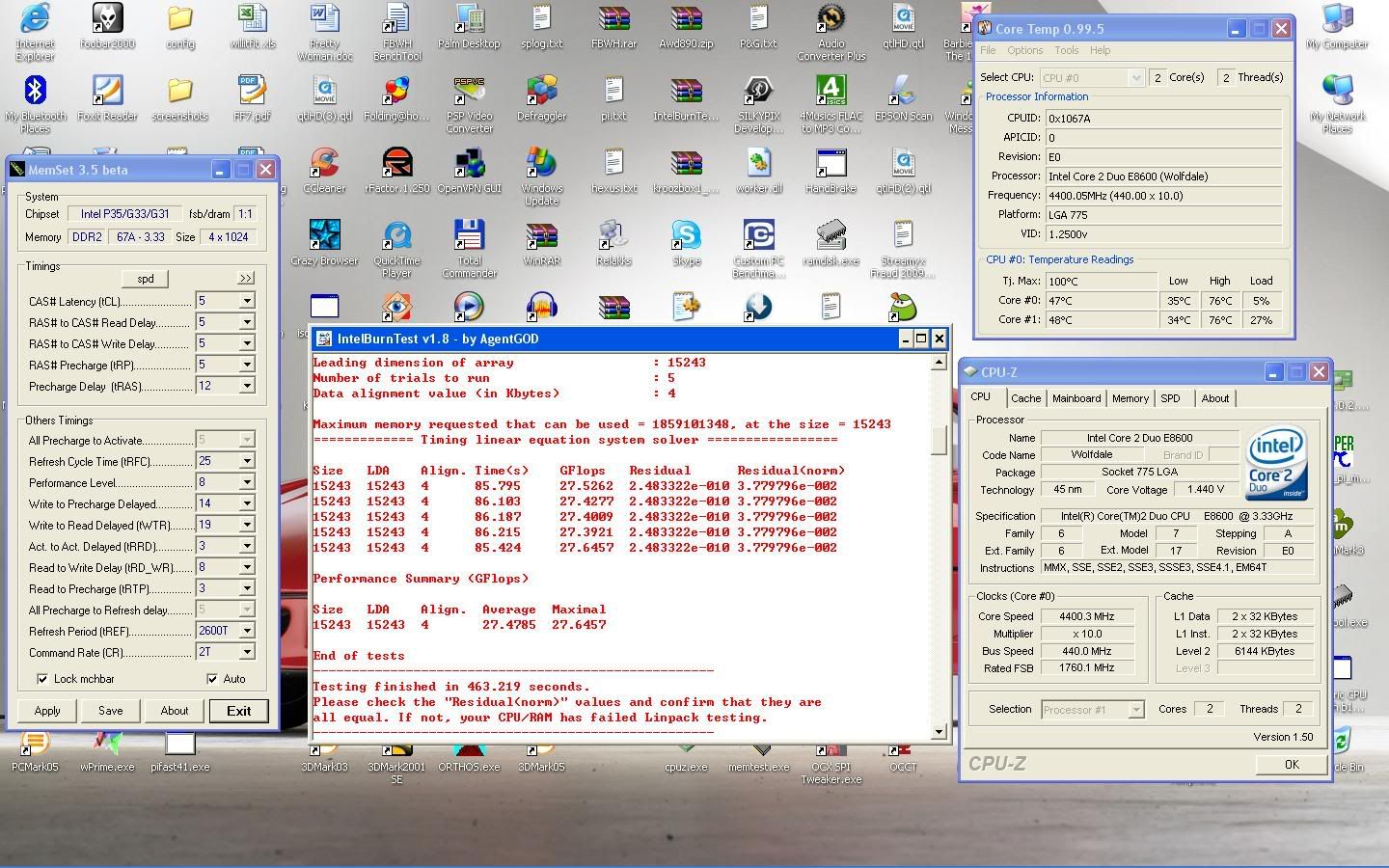Open the Defraggler desktop shortcut
Viewport: 1389px width, 868px height.
pyautogui.click(x=541, y=92)
